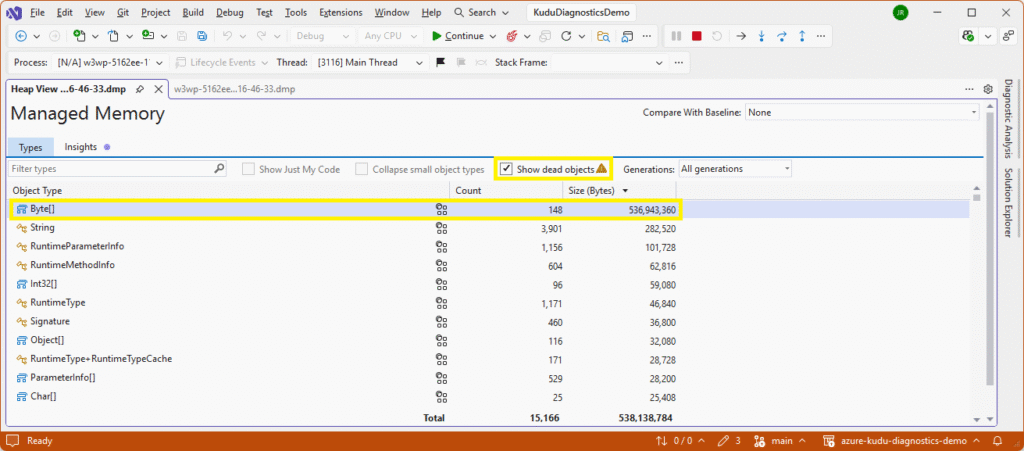The height and width of the screenshot is (451, 1024).
Task: Click the Step Out icon
Action: point(802,37)
